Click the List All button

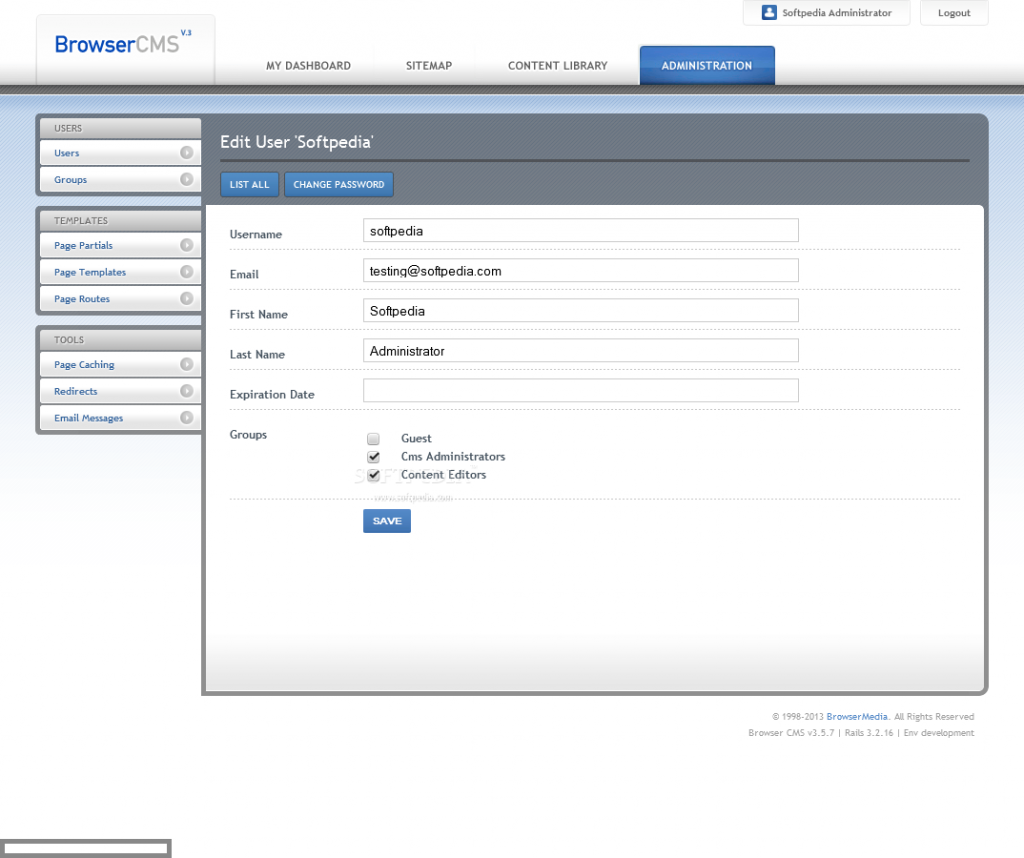click(249, 185)
